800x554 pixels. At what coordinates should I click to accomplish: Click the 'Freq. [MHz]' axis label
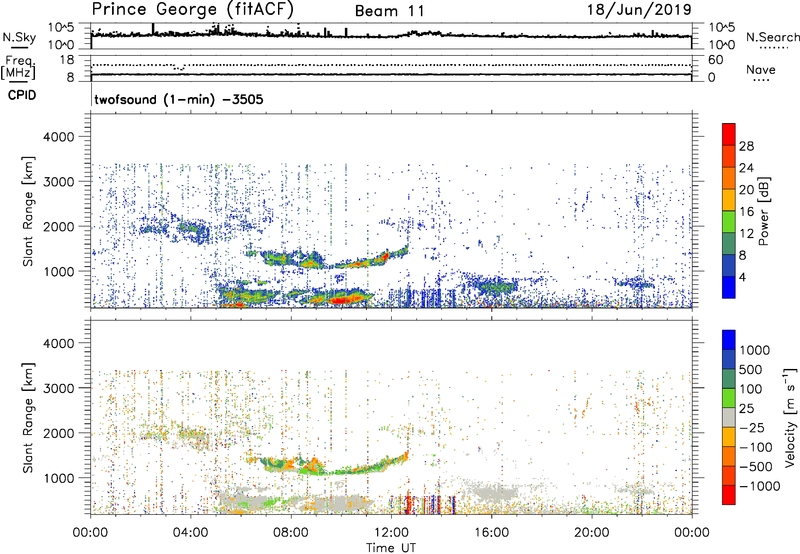click(x=18, y=68)
